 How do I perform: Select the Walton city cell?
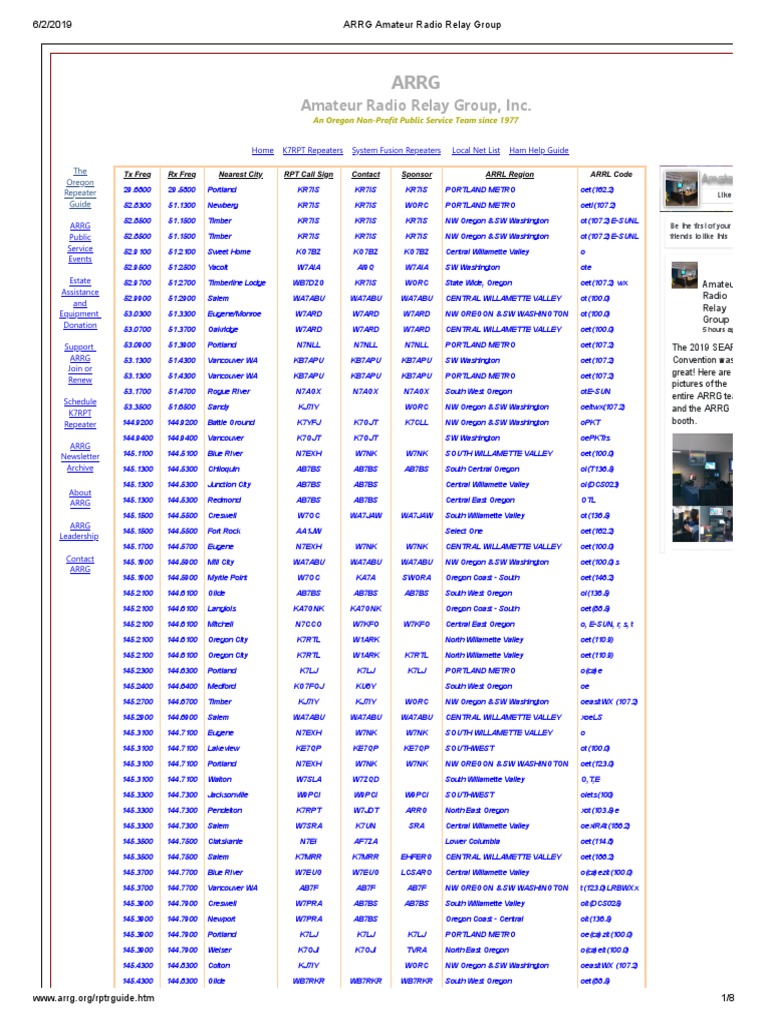point(219,780)
